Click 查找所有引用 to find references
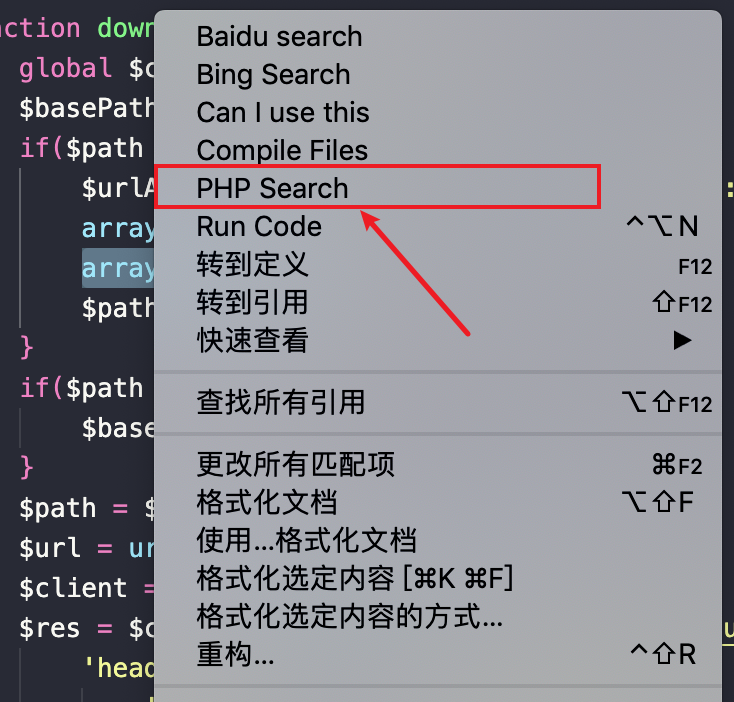Viewport: 734px width, 702px height. coord(438,402)
